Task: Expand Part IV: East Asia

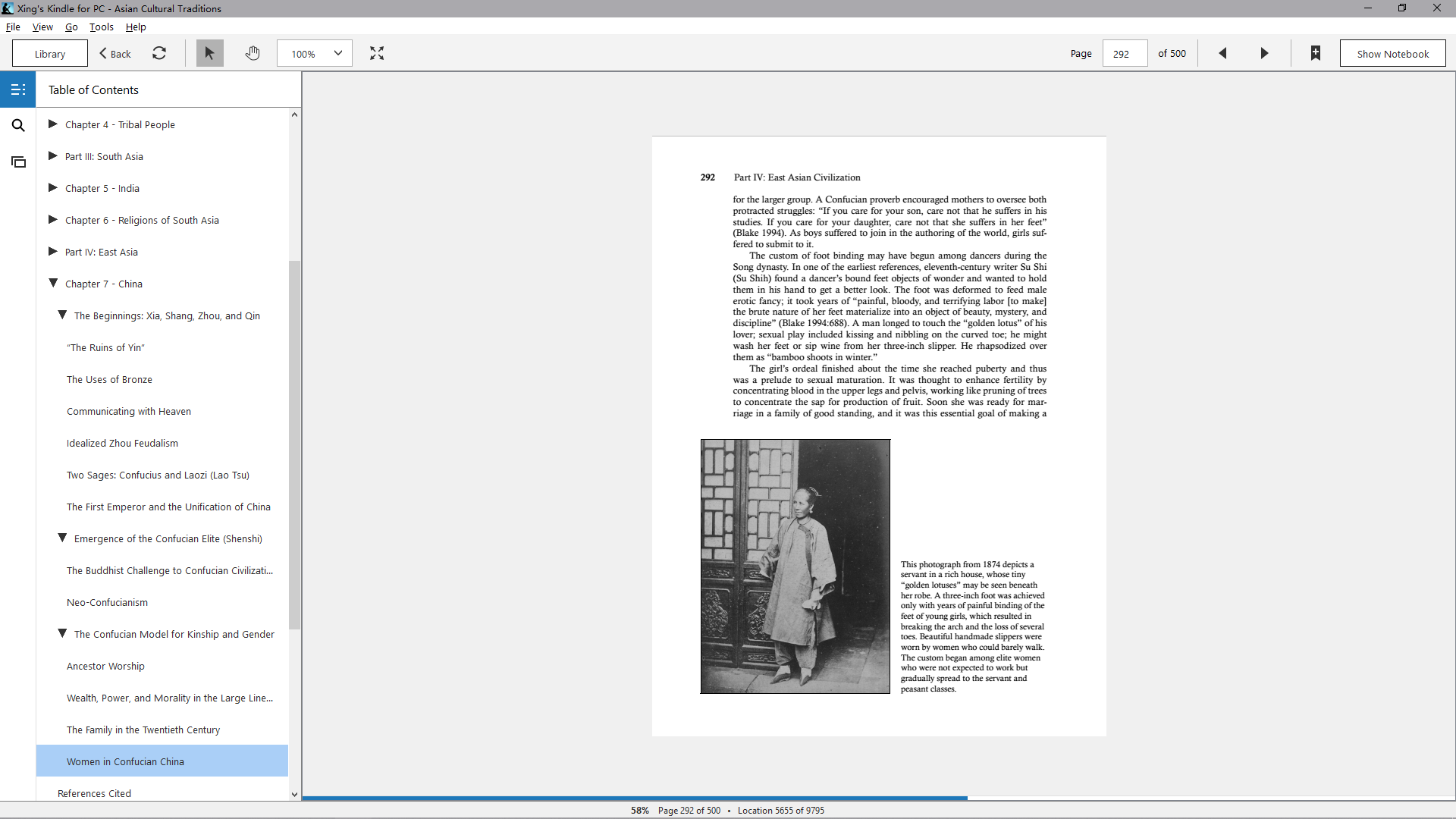Action: pos(53,251)
